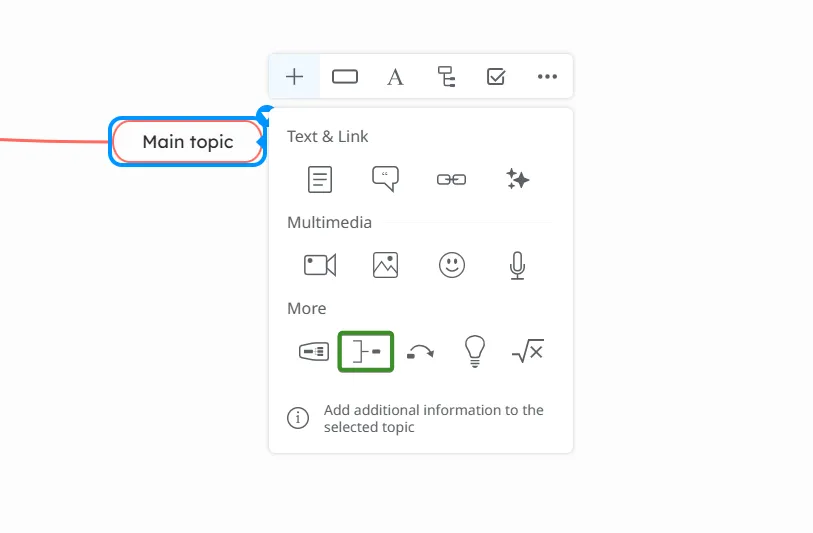The image size is (813, 533).
Task: Select the topic shape rectangle icon
Action: [345, 77]
